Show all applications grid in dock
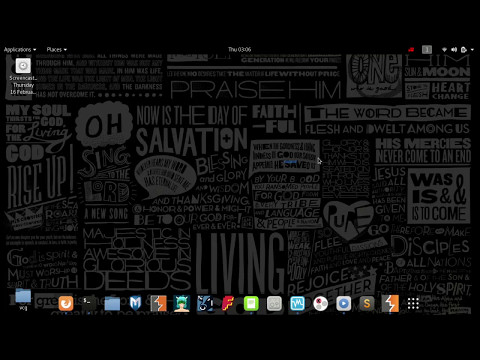Image resolution: width=480 pixels, height=360 pixels. click(x=413, y=304)
